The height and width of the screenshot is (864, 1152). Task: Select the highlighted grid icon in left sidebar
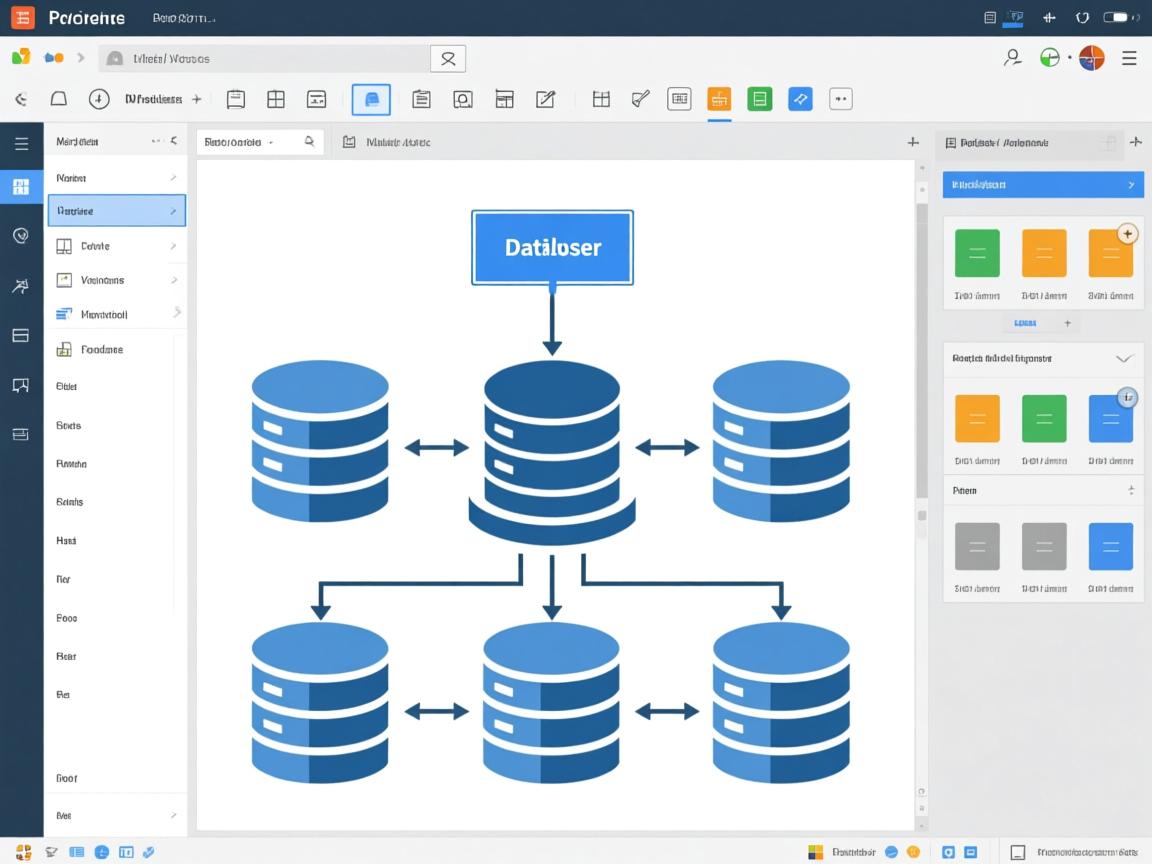click(x=21, y=187)
